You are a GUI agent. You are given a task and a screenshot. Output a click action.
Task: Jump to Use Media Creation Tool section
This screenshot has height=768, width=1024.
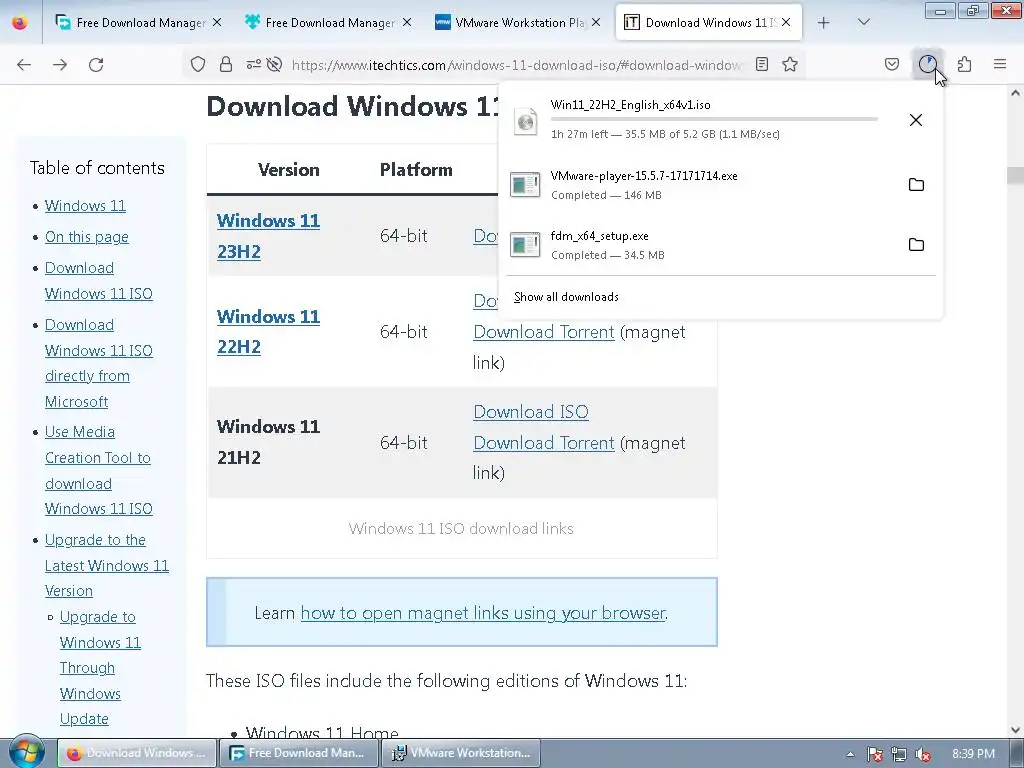click(x=99, y=470)
